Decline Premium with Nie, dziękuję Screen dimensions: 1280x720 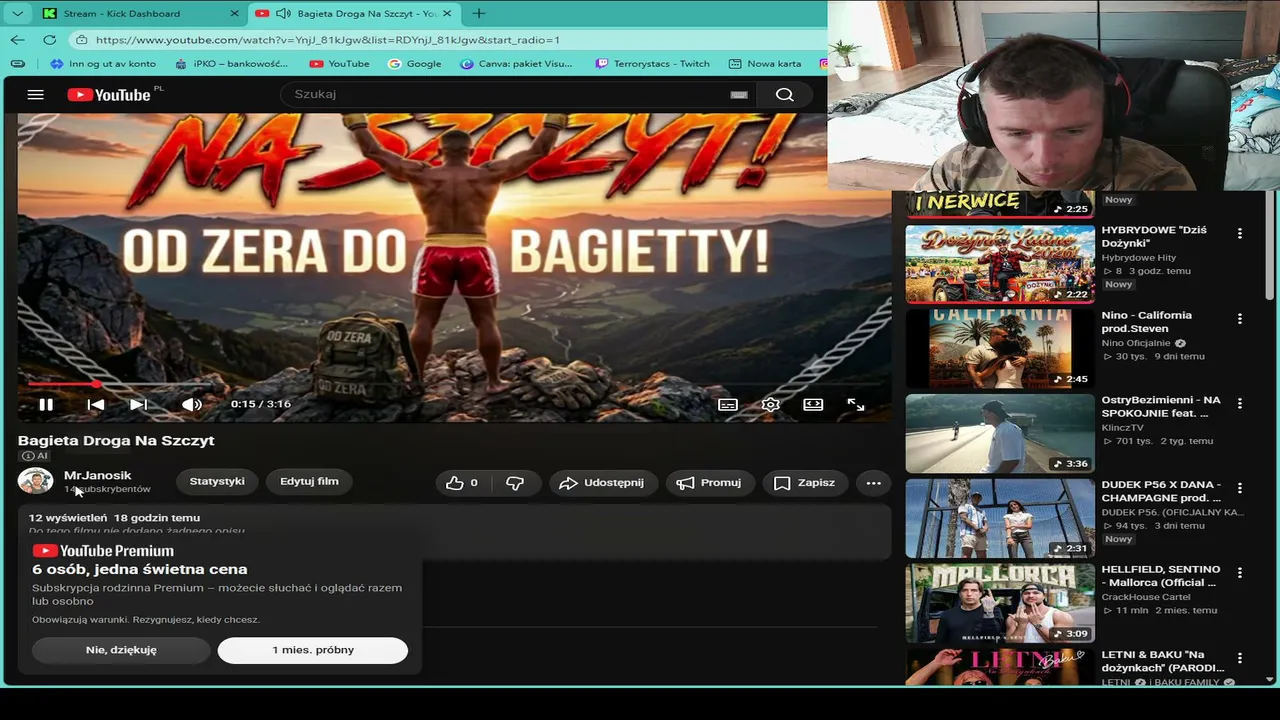click(x=121, y=650)
